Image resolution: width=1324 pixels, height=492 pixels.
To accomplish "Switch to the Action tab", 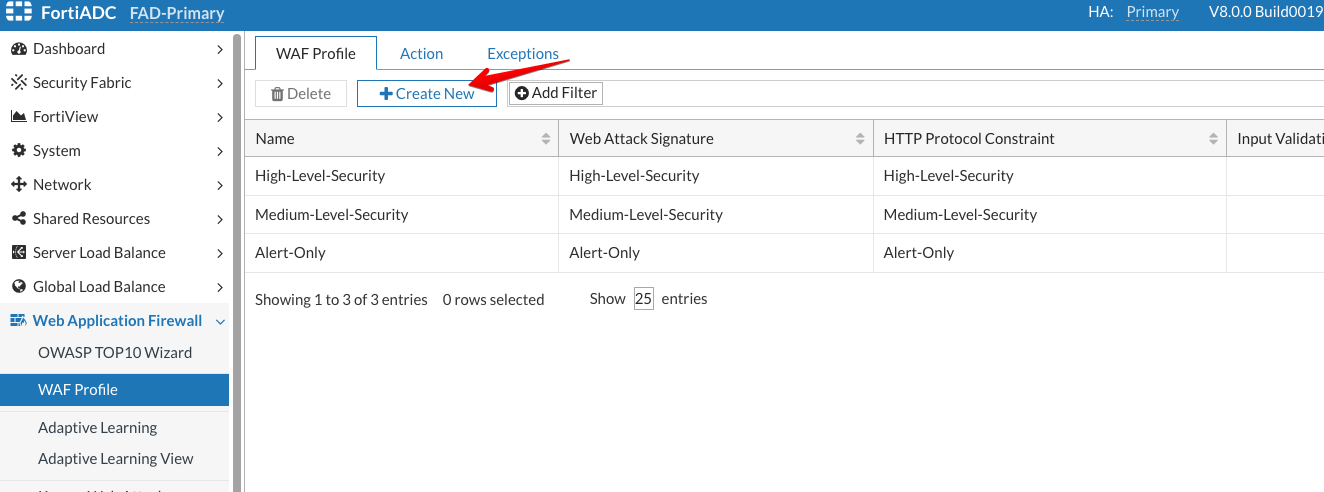I will click(x=421, y=54).
